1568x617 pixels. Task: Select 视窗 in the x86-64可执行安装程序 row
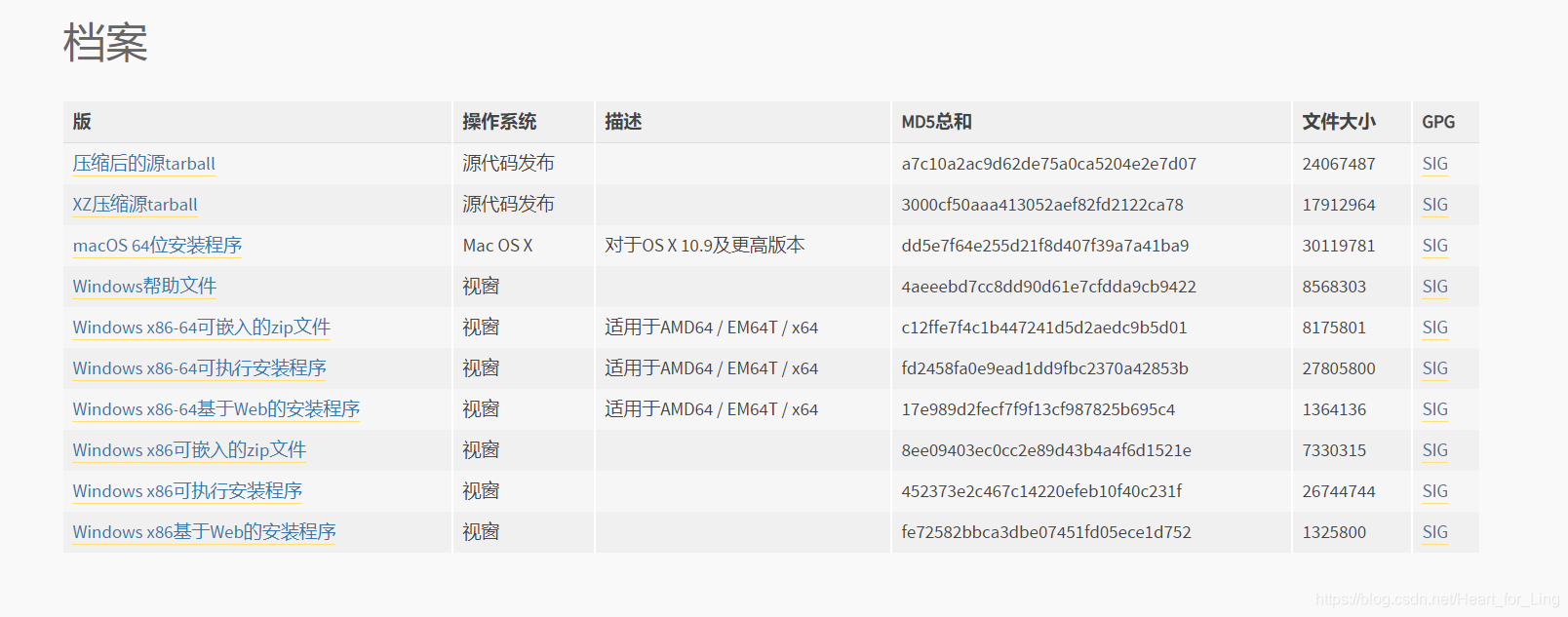481,368
